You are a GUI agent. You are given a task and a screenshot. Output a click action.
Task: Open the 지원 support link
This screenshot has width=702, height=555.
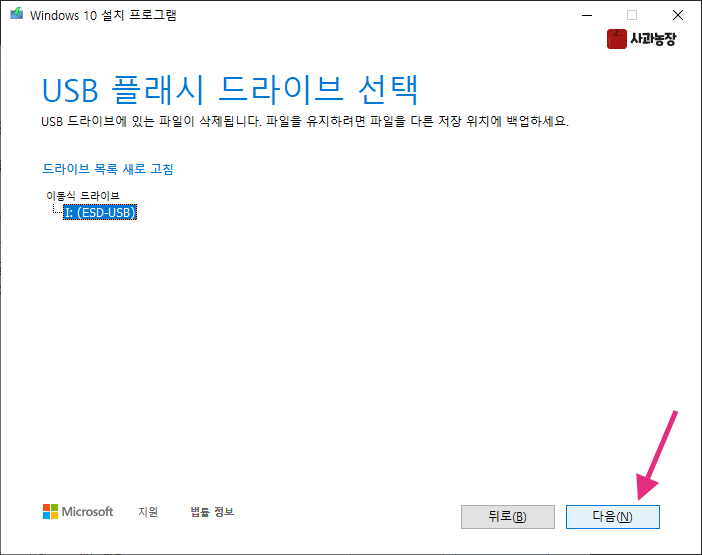(x=148, y=512)
